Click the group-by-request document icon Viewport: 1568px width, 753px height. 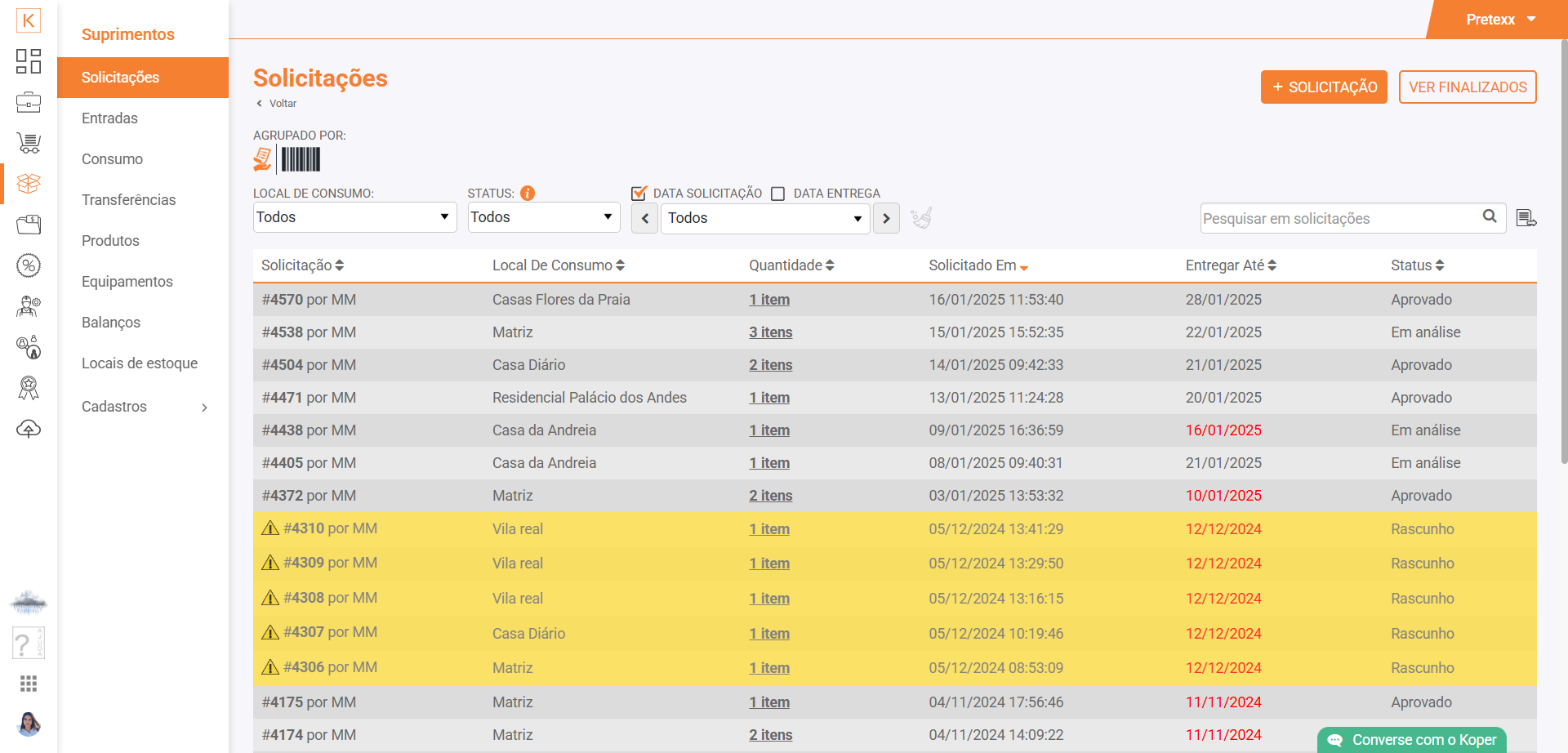[x=262, y=159]
